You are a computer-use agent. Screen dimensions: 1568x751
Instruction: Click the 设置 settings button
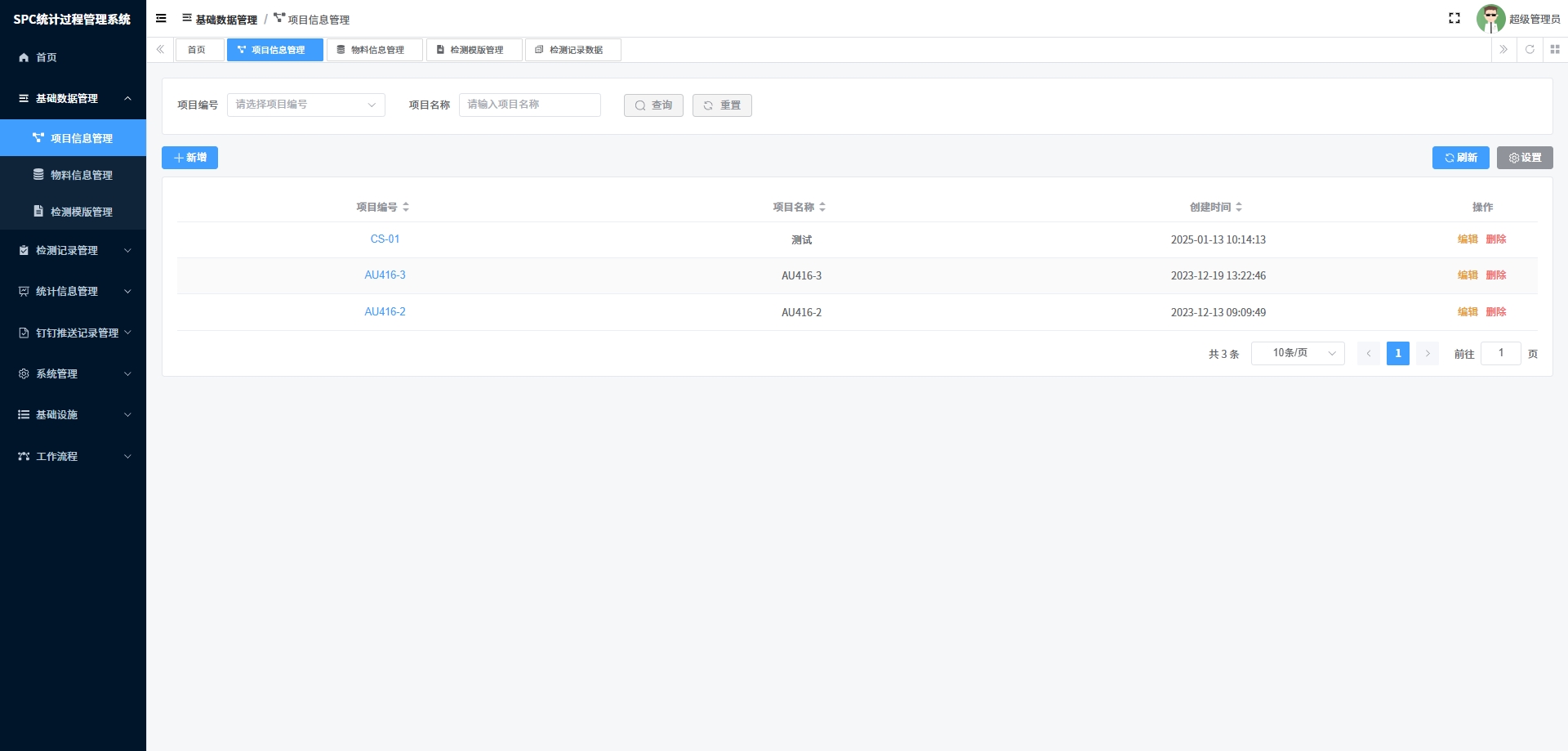click(x=1525, y=158)
